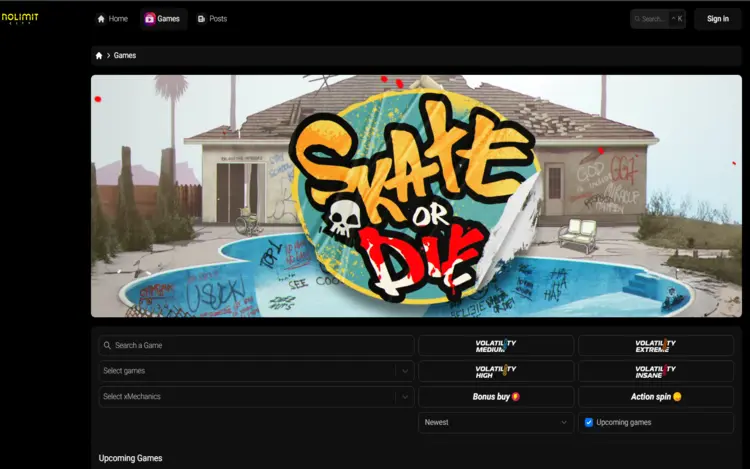Screen dimensions: 750x469
Task: Click the pink Games icon in navbar
Action: point(150,19)
